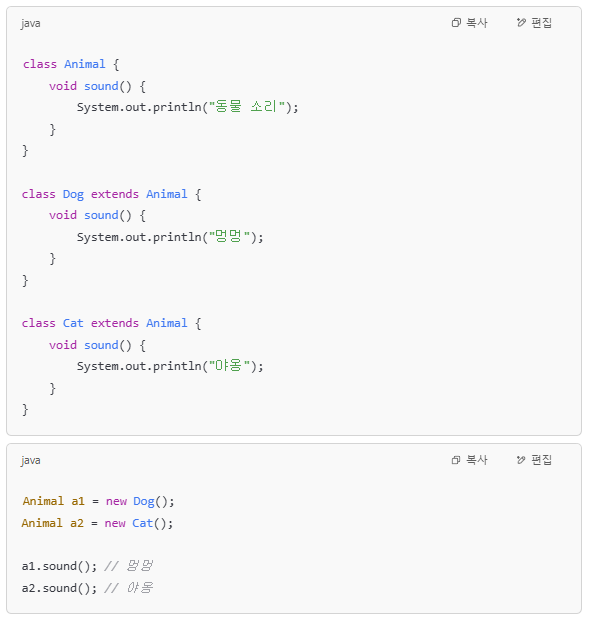Click java language label of second block
Image resolution: width=596 pixels, height=621 pixels.
pyautogui.click(x=30, y=460)
